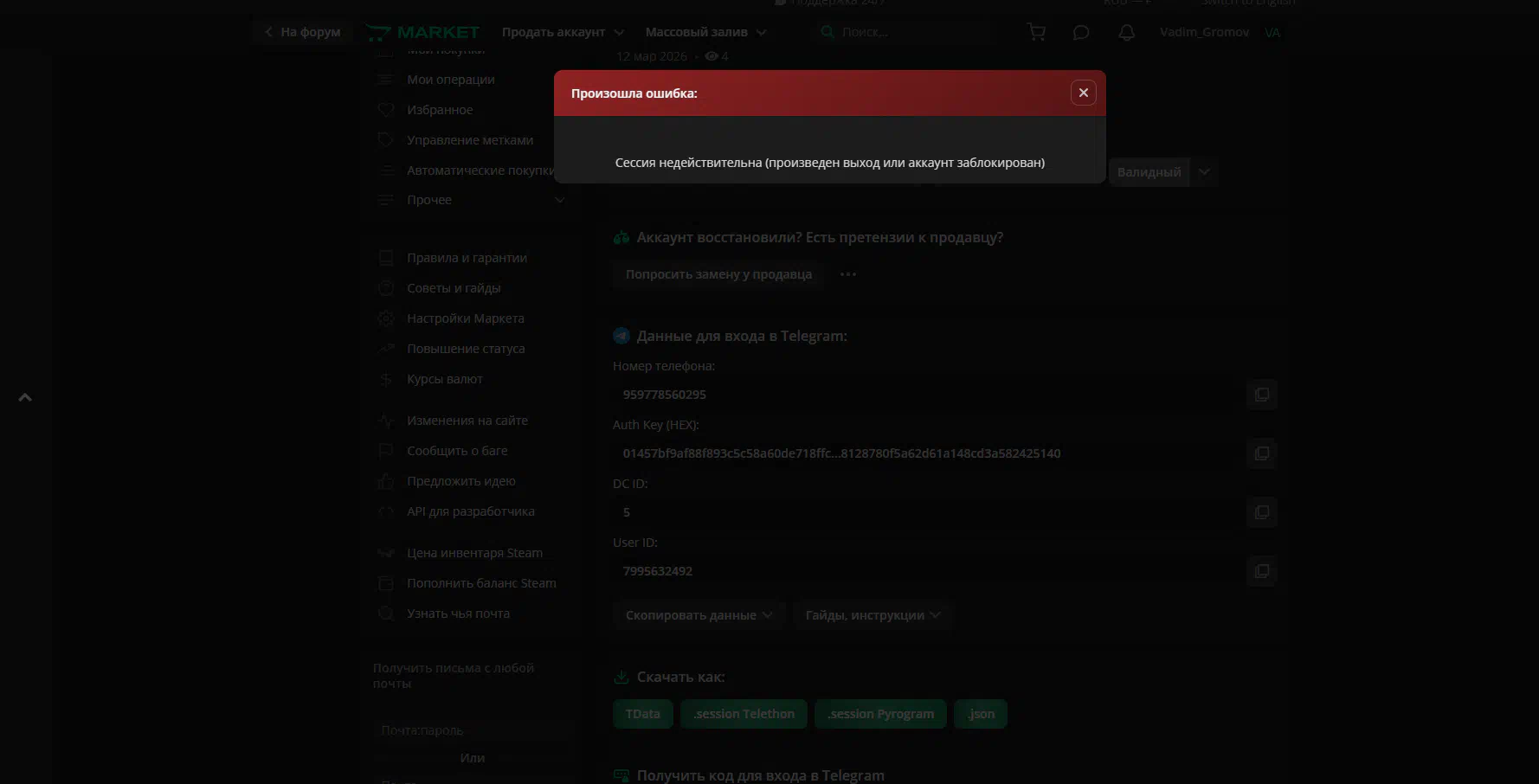Click the notifications bell icon
Screen dimensions: 1539x784
(1126, 32)
